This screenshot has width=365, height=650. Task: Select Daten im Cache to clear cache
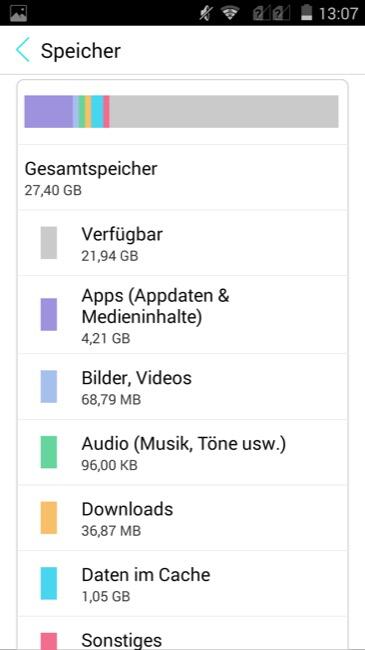182,584
